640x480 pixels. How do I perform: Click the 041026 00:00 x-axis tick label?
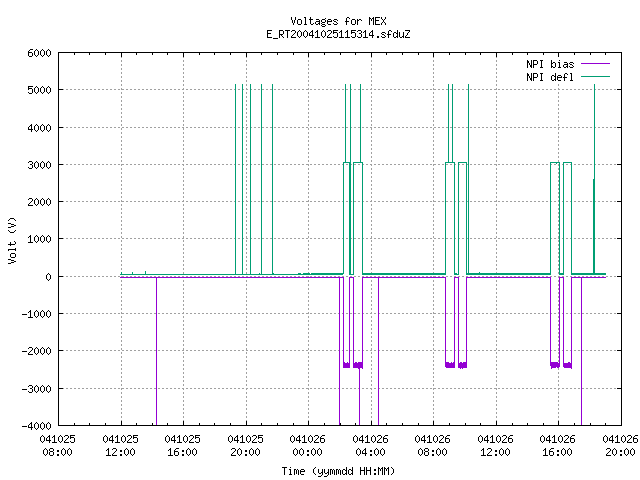point(307,445)
